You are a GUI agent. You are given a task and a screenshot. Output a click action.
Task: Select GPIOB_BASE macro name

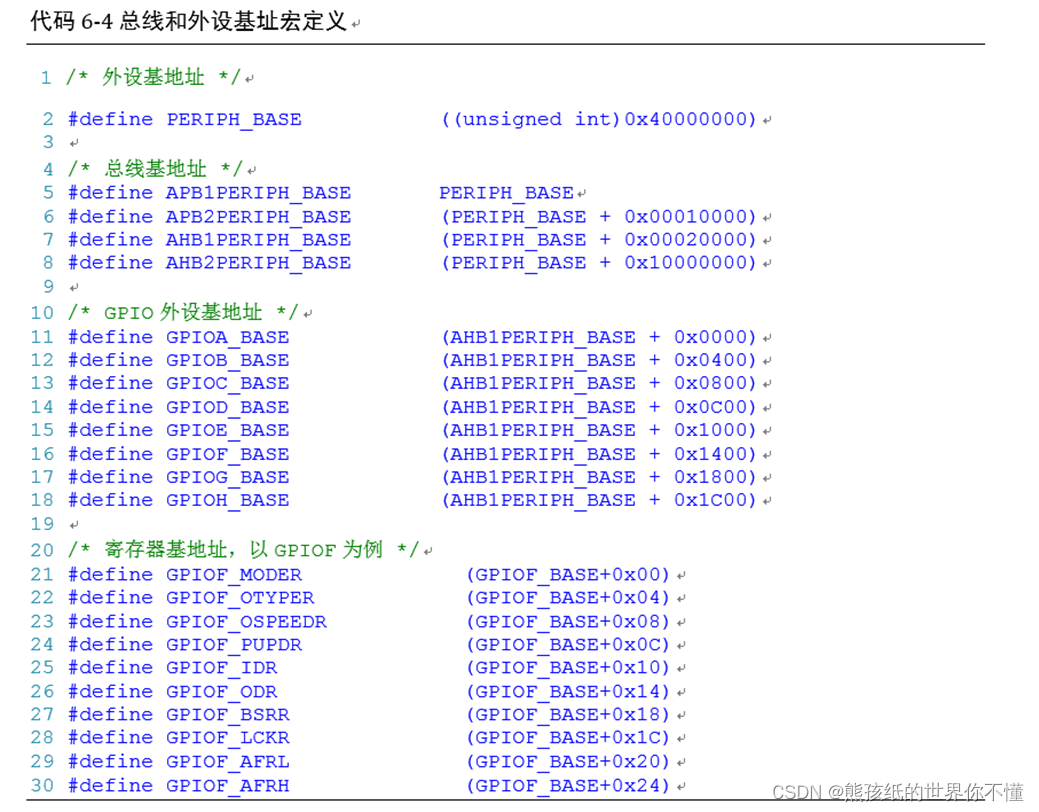click(227, 361)
